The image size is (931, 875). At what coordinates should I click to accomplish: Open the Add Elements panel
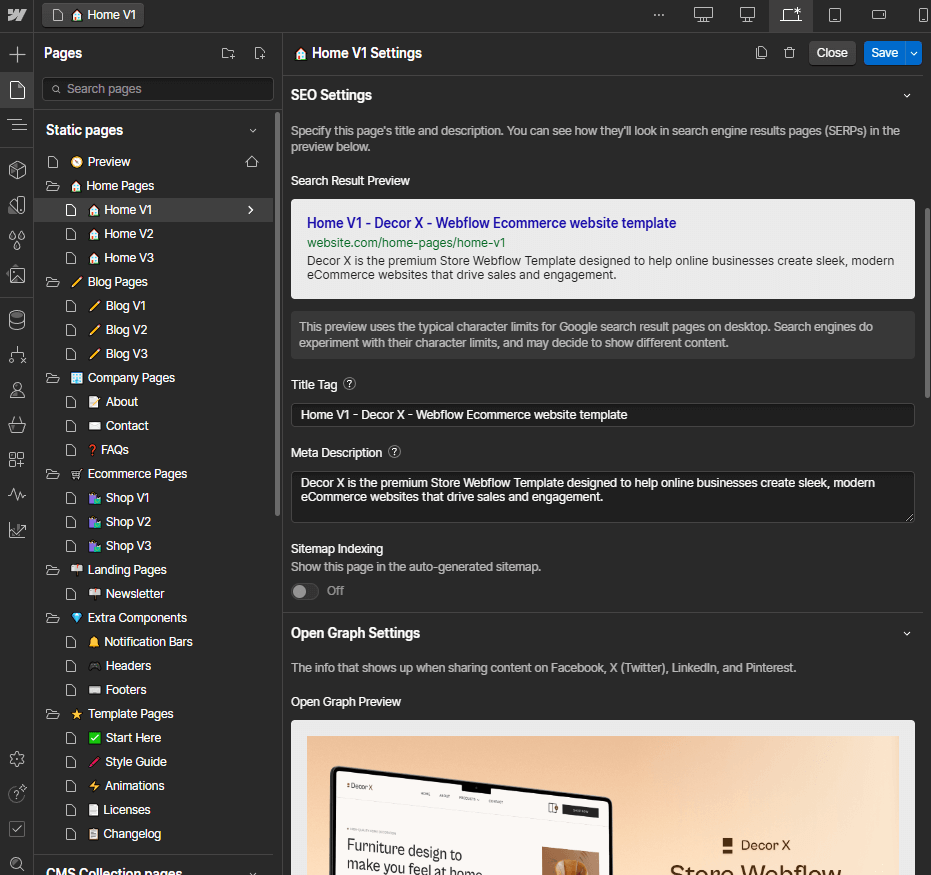tap(16, 54)
